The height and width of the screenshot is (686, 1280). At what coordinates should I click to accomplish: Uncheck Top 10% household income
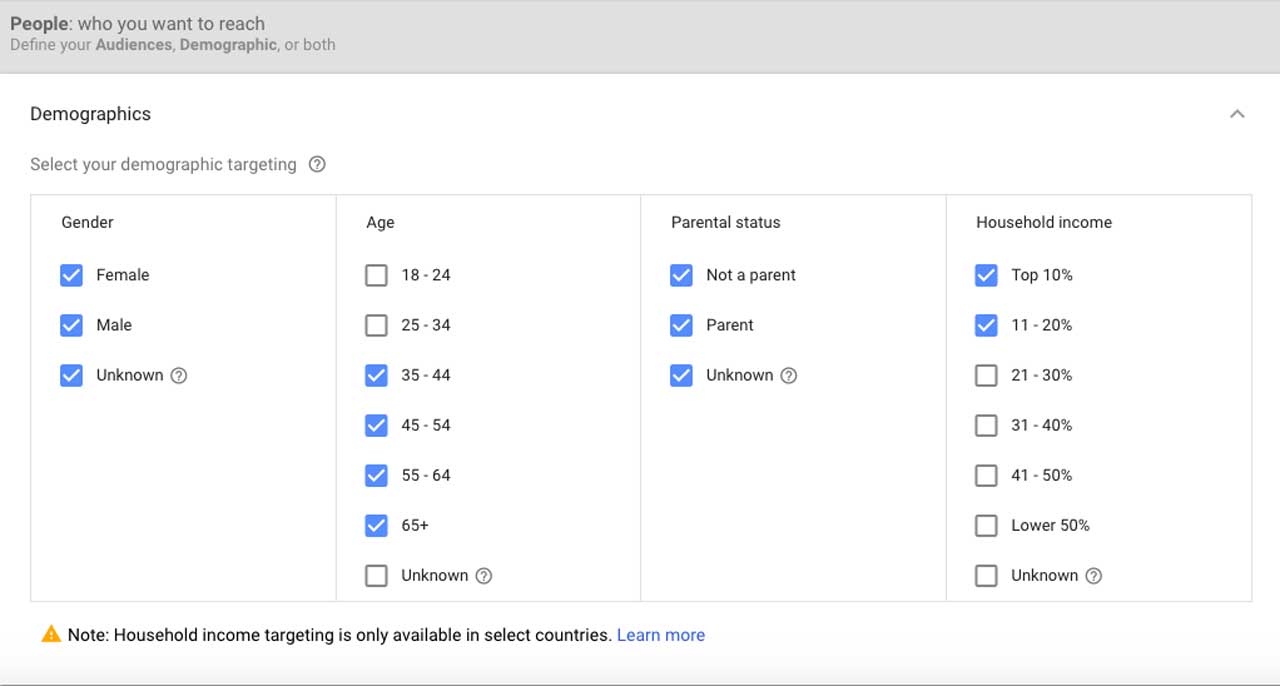point(986,275)
